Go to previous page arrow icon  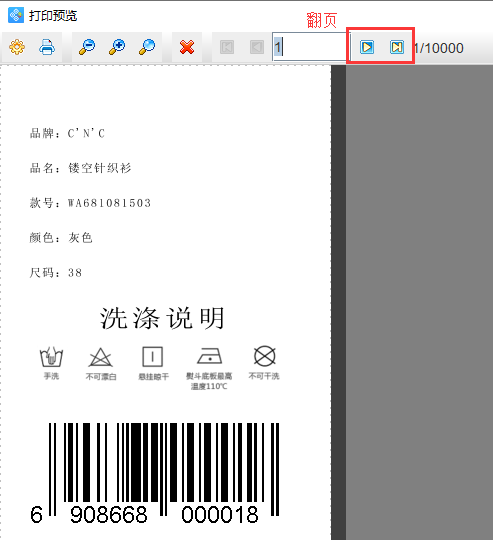coord(257,47)
